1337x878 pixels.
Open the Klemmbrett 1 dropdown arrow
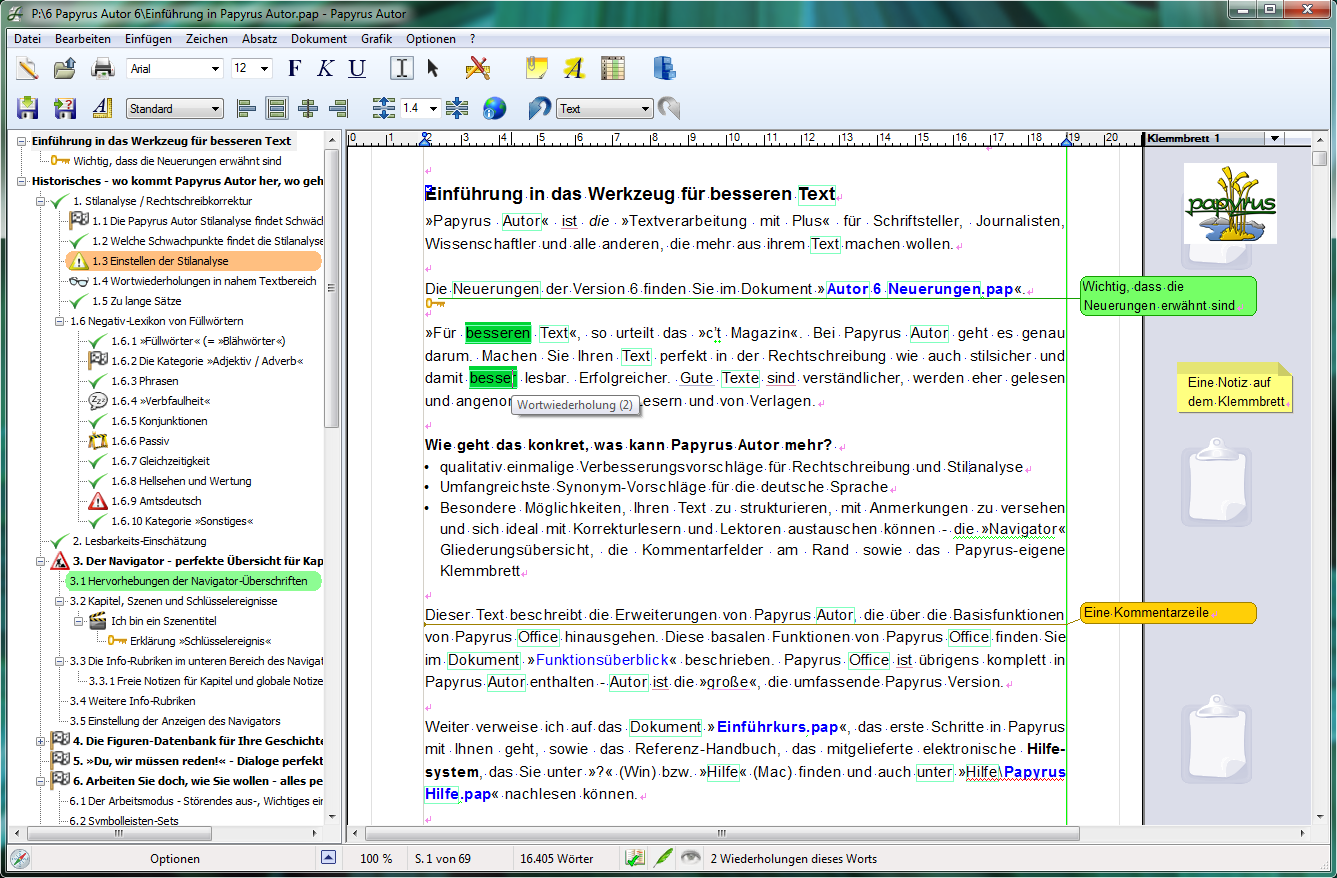(x=1275, y=139)
